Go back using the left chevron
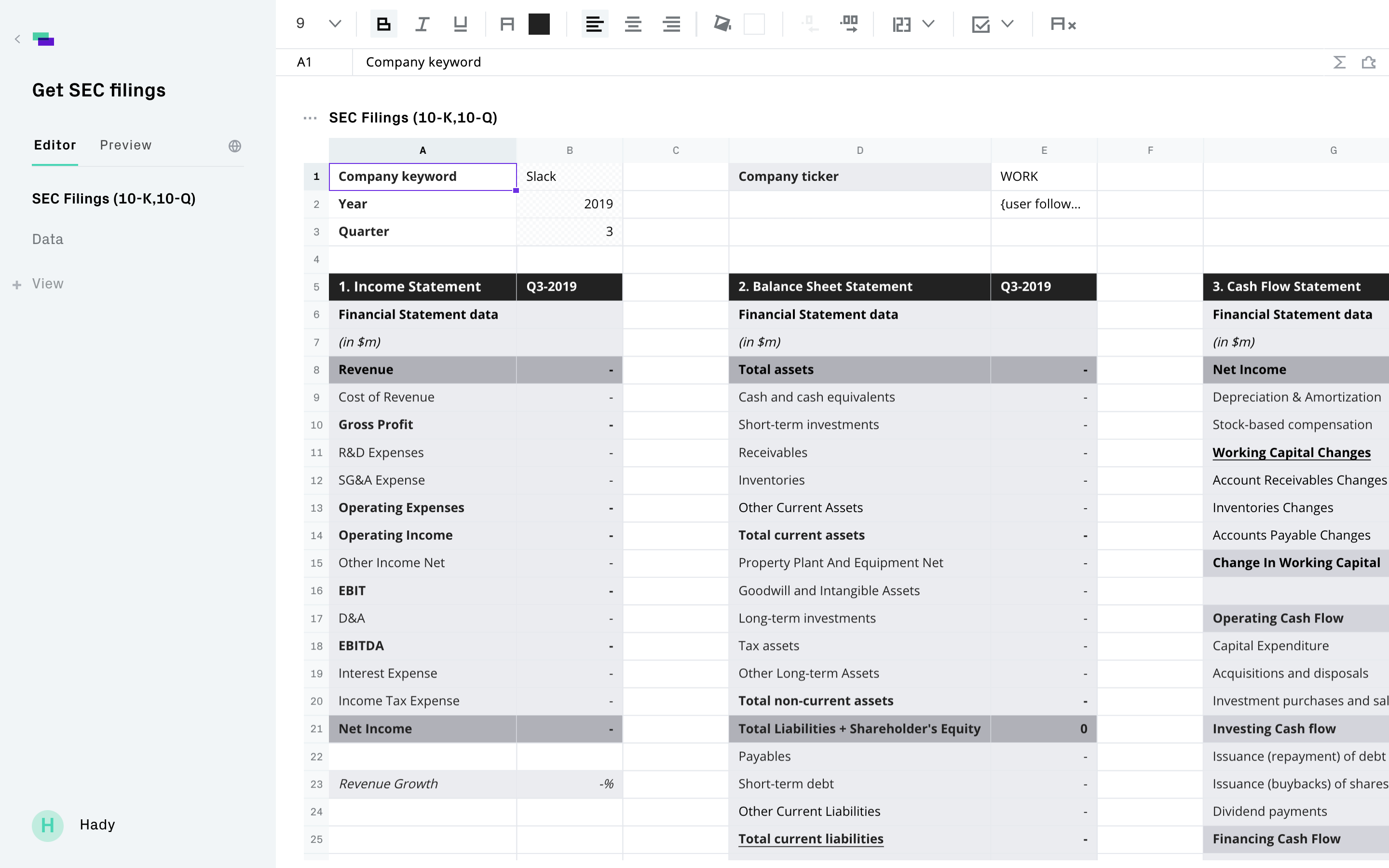The height and width of the screenshot is (868, 1389). click(17, 39)
